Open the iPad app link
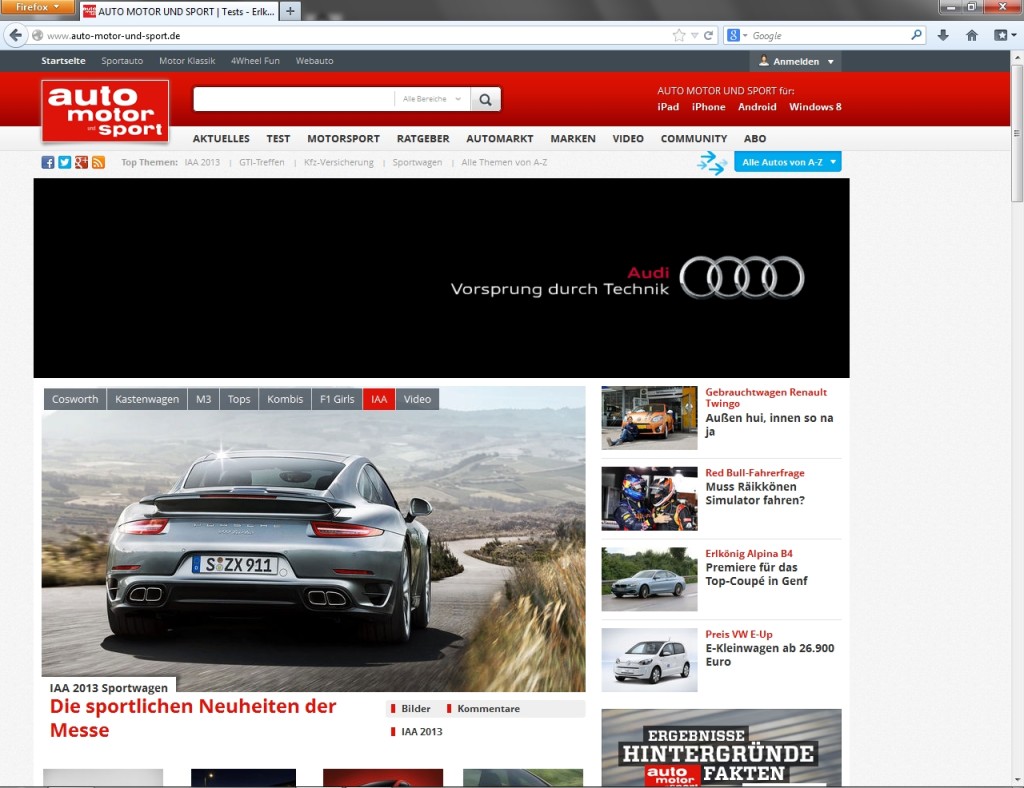The height and width of the screenshot is (788, 1024). (668, 106)
